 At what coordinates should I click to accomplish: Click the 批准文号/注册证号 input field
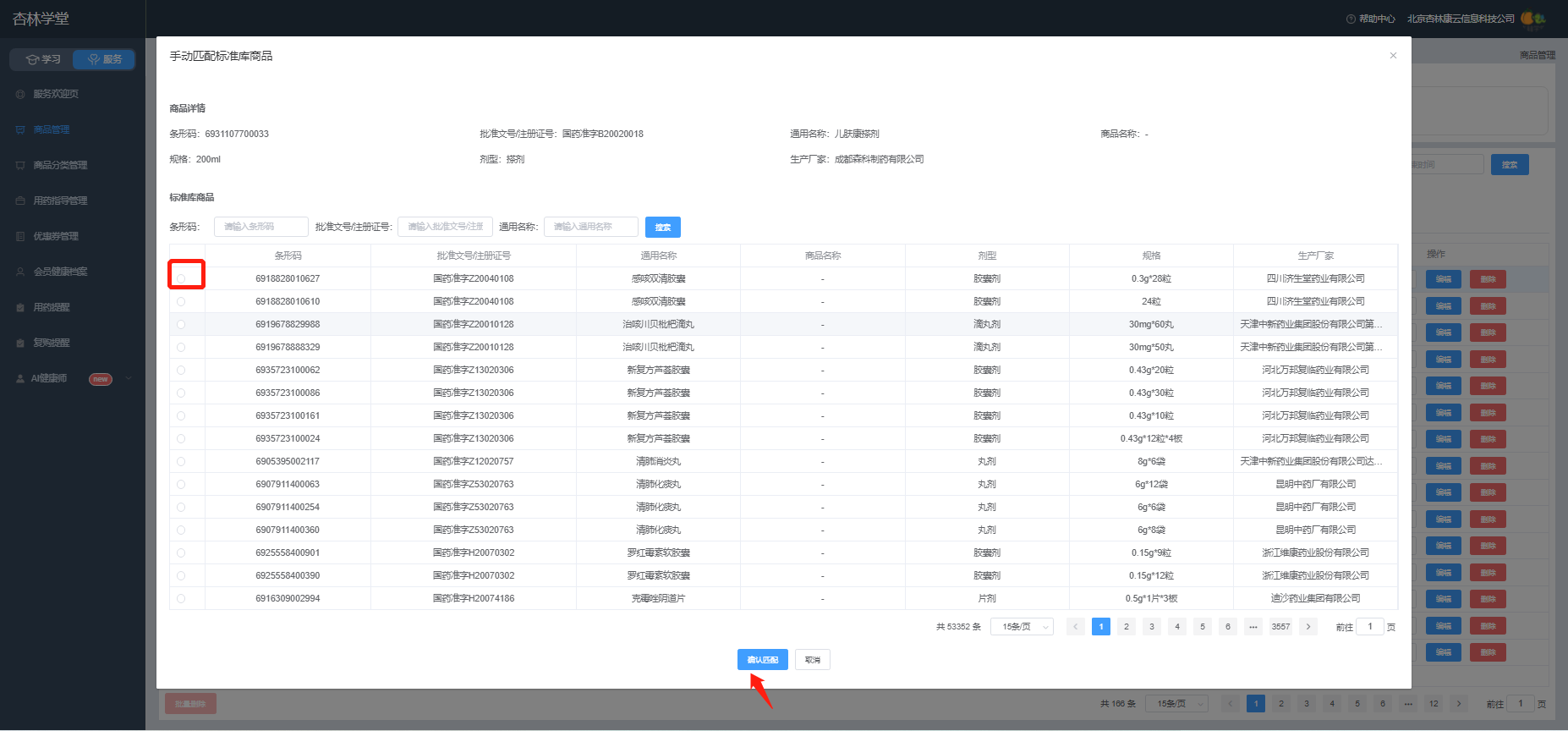tap(446, 227)
